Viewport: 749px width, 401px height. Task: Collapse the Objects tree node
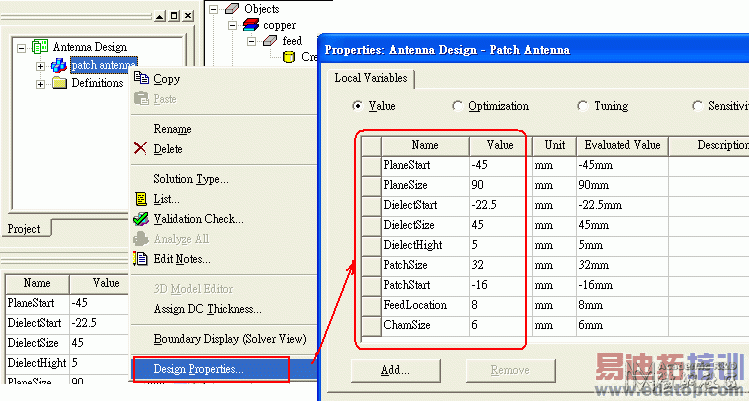tap(213, 9)
